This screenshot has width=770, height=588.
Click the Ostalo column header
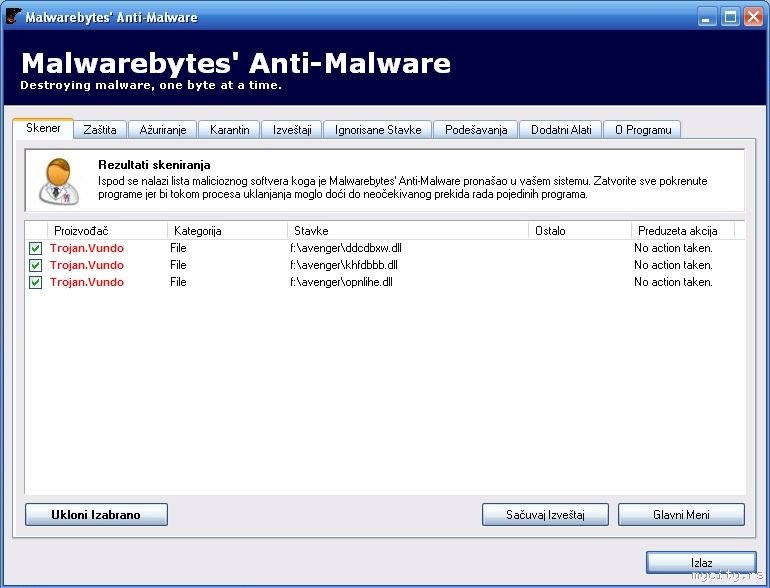click(x=579, y=231)
